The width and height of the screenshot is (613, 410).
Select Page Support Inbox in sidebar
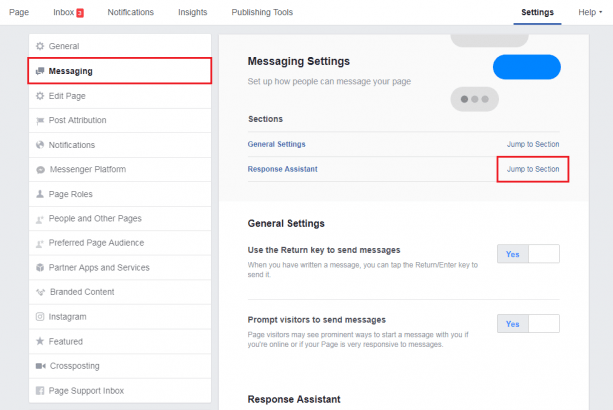click(86, 390)
